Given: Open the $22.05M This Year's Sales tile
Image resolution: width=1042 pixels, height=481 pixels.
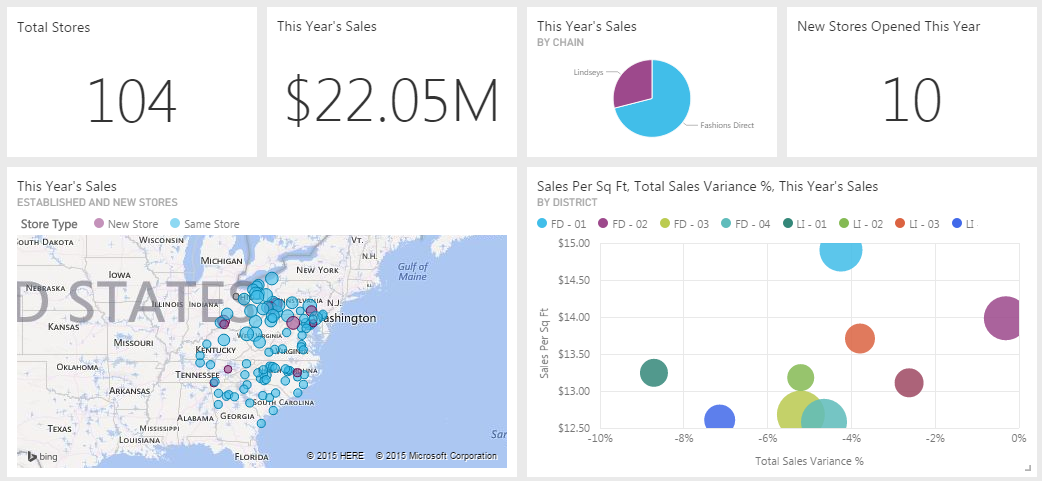Looking at the screenshot, I should (391, 82).
